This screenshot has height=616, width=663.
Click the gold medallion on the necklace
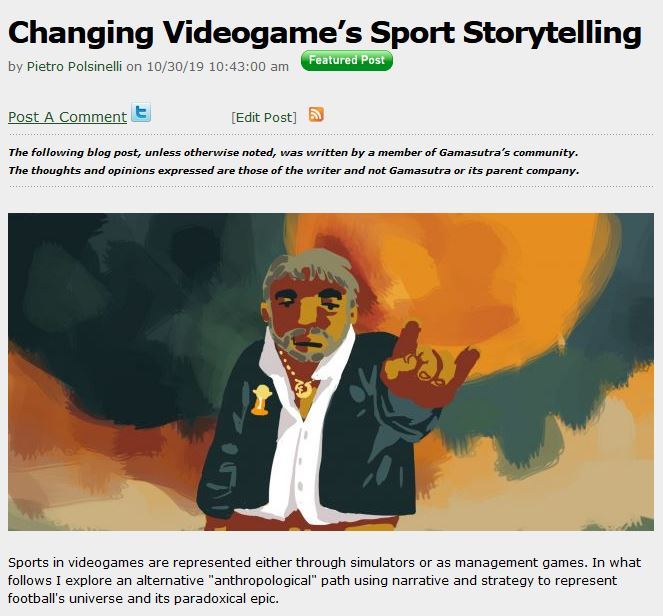click(304, 389)
